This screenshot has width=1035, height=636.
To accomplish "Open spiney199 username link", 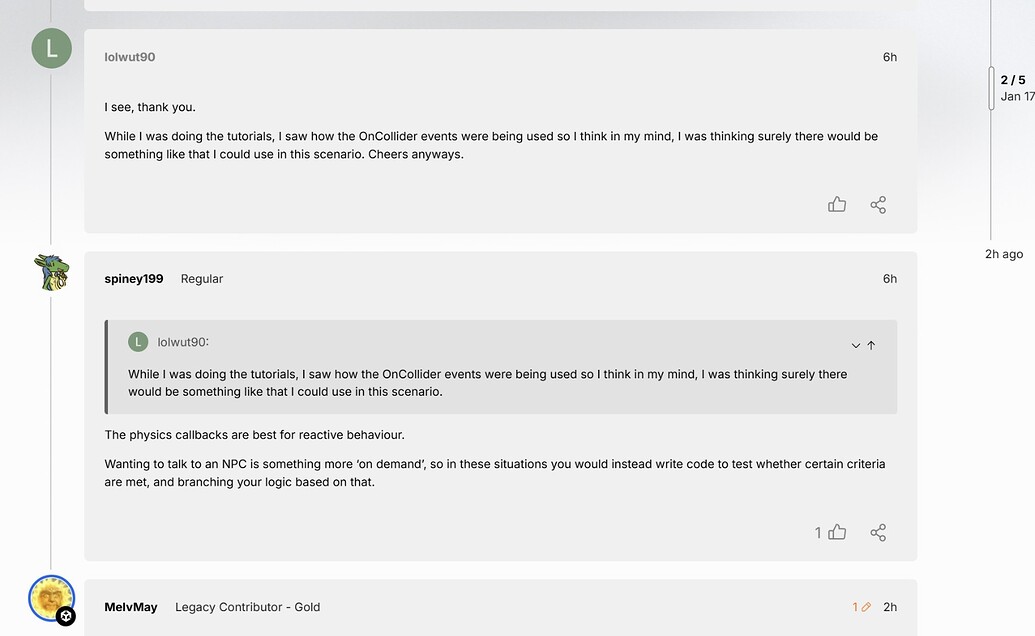I will [134, 279].
